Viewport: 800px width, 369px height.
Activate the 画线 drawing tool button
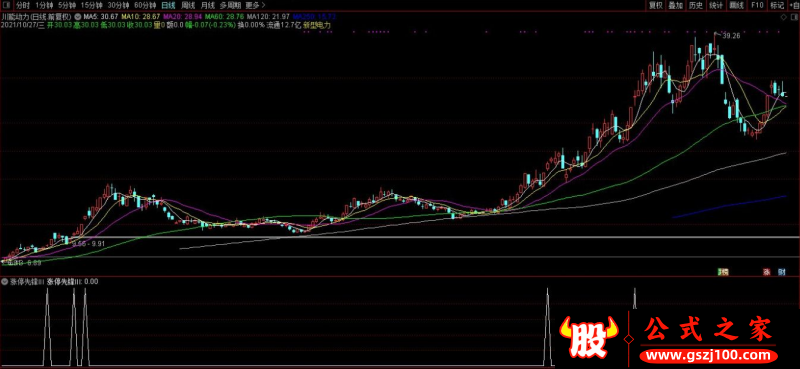(737, 6)
